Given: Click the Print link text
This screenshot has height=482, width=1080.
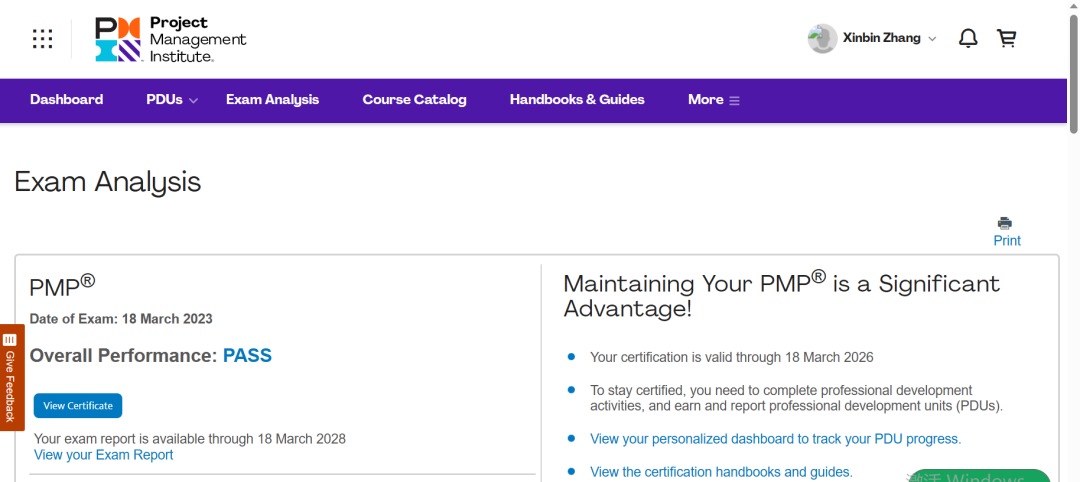Looking at the screenshot, I should (1007, 241).
